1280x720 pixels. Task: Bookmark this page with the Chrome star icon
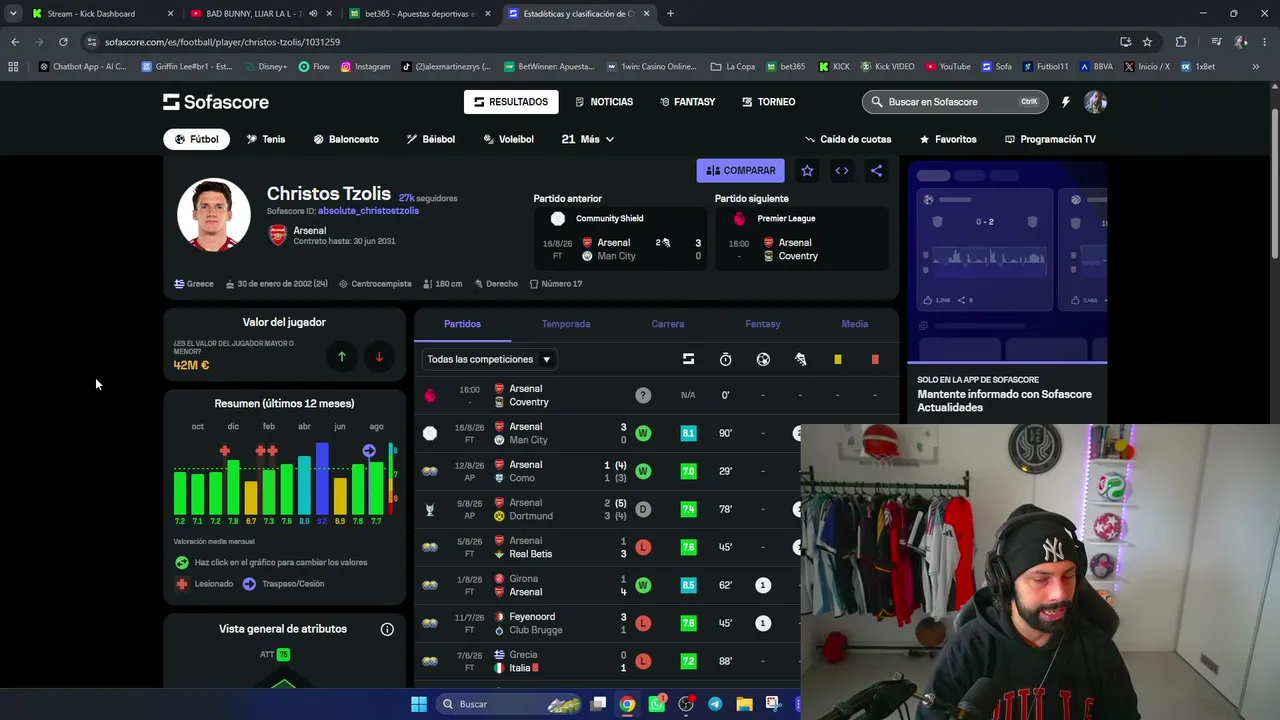tap(1147, 42)
